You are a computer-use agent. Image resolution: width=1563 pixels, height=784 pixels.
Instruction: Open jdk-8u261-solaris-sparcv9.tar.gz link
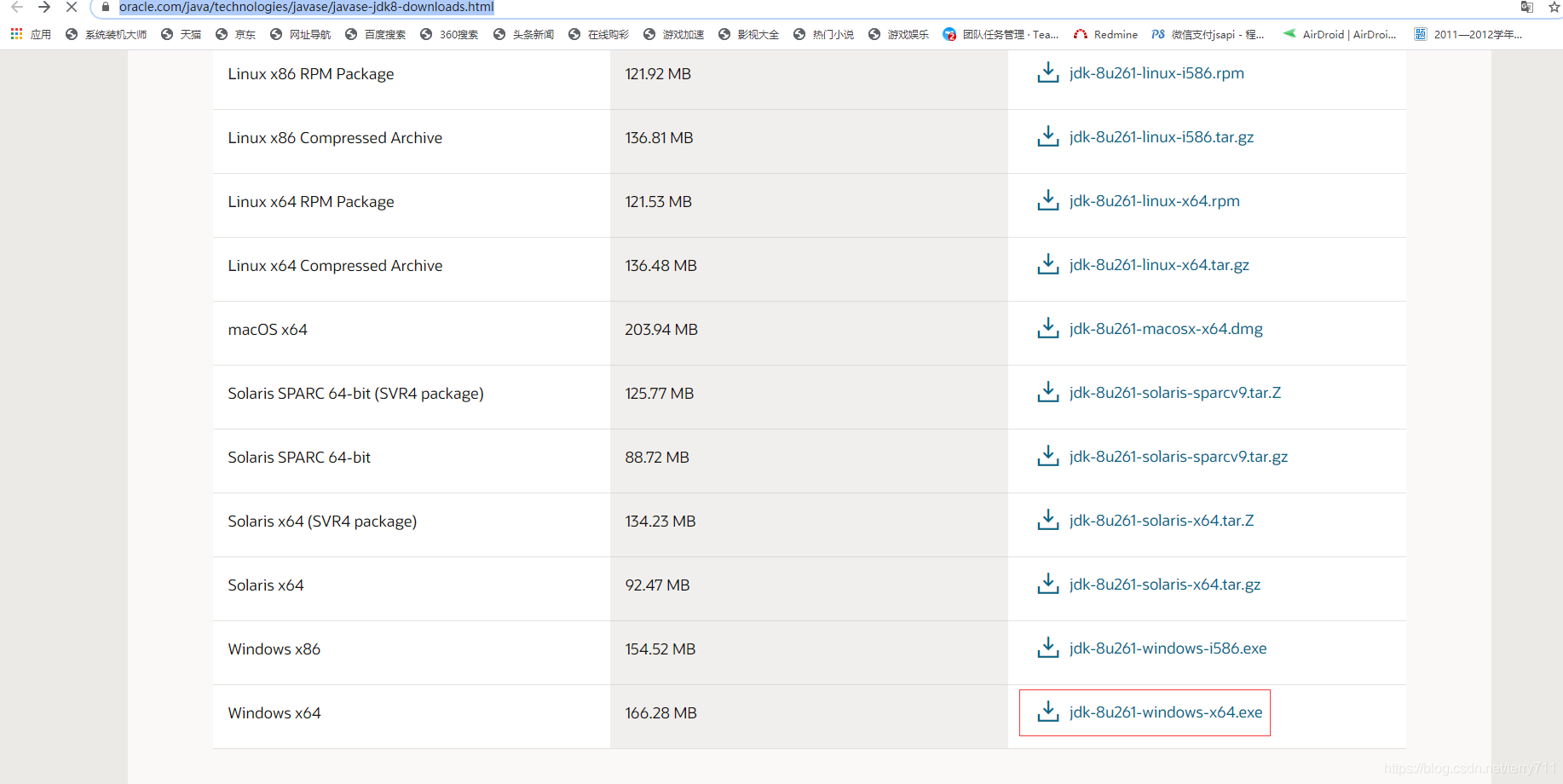pyautogui.click(x=1179, y=457)
